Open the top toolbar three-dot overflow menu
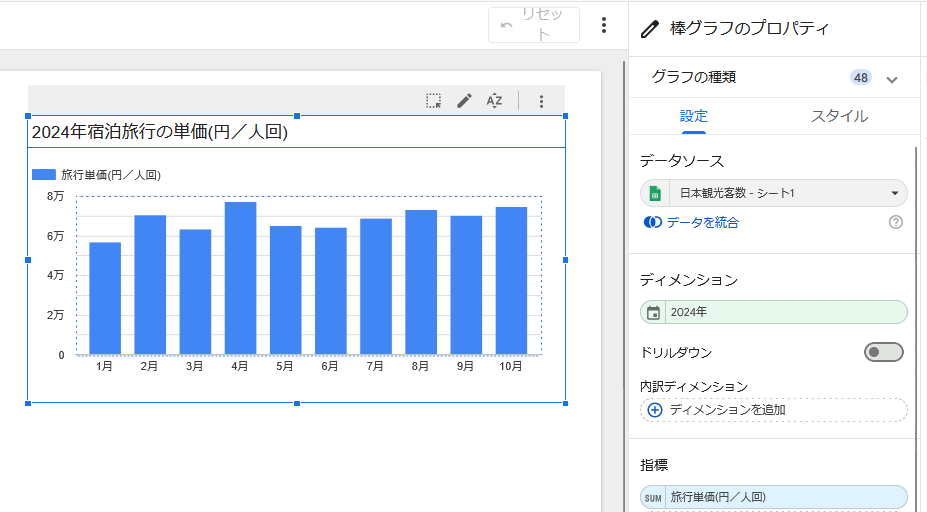Screen dimensions: 927x512 [x=603, y=25]
